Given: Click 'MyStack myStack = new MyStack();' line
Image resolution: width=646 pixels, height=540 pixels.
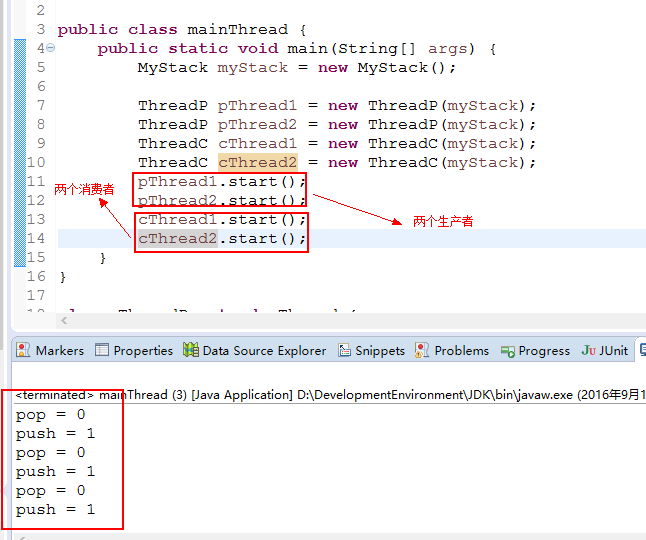Looking at the screenshot, I should 297,68.
